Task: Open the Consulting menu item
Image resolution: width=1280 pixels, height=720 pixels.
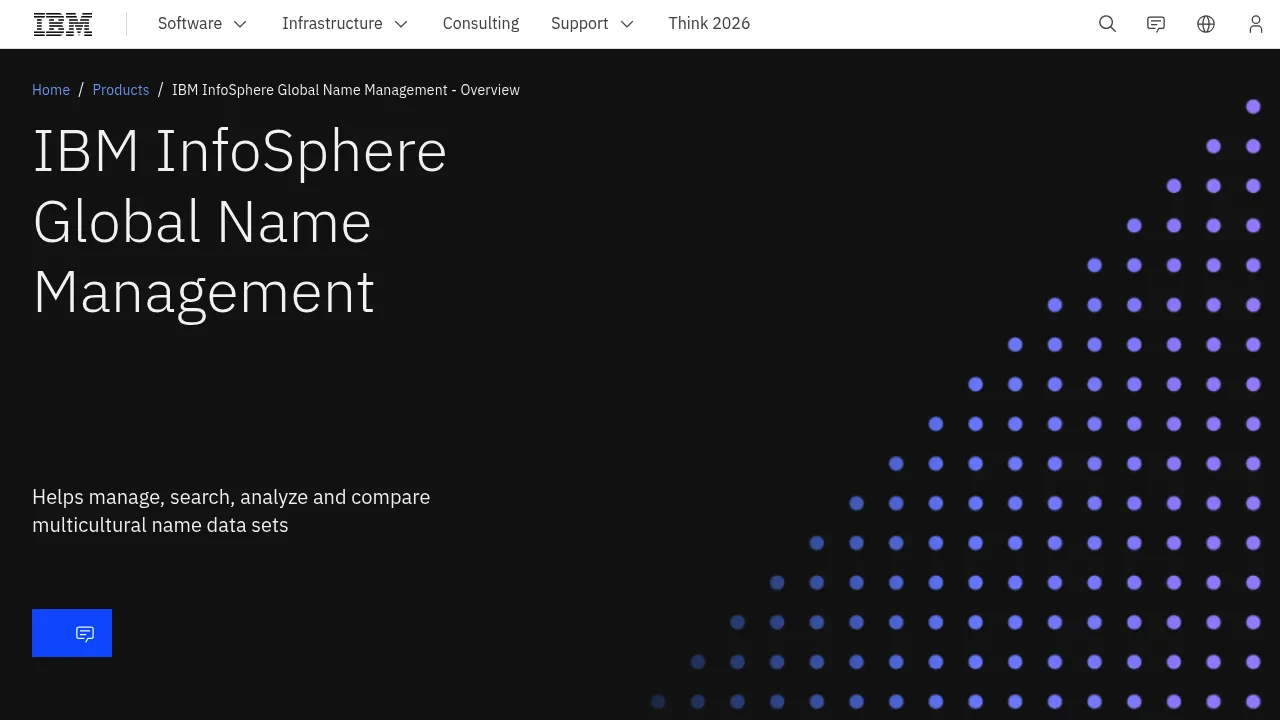Action: tap(481, 24)
